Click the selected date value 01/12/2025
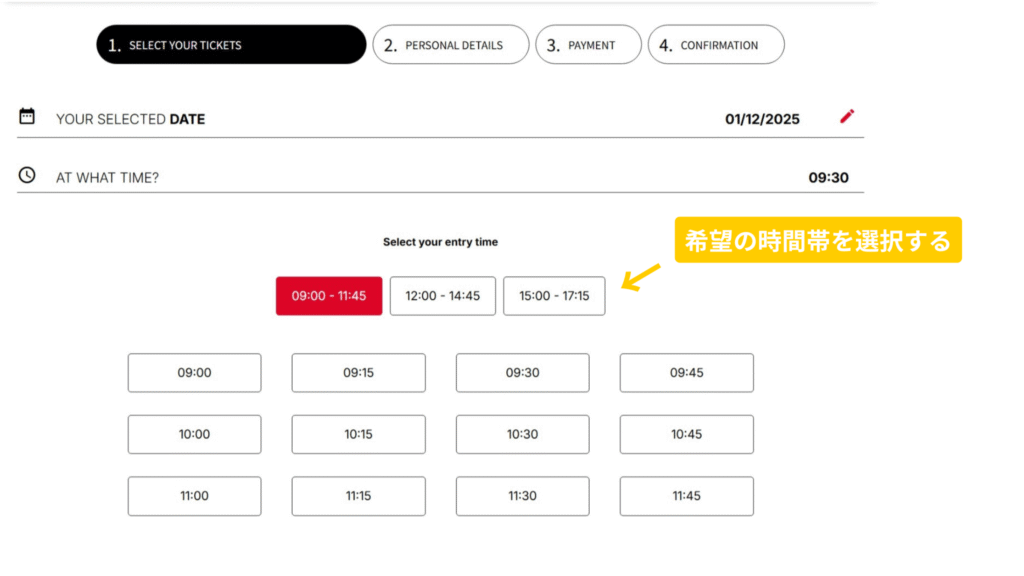The width and height of the screenshot is (1024, 576). click(x=762, y=119)
